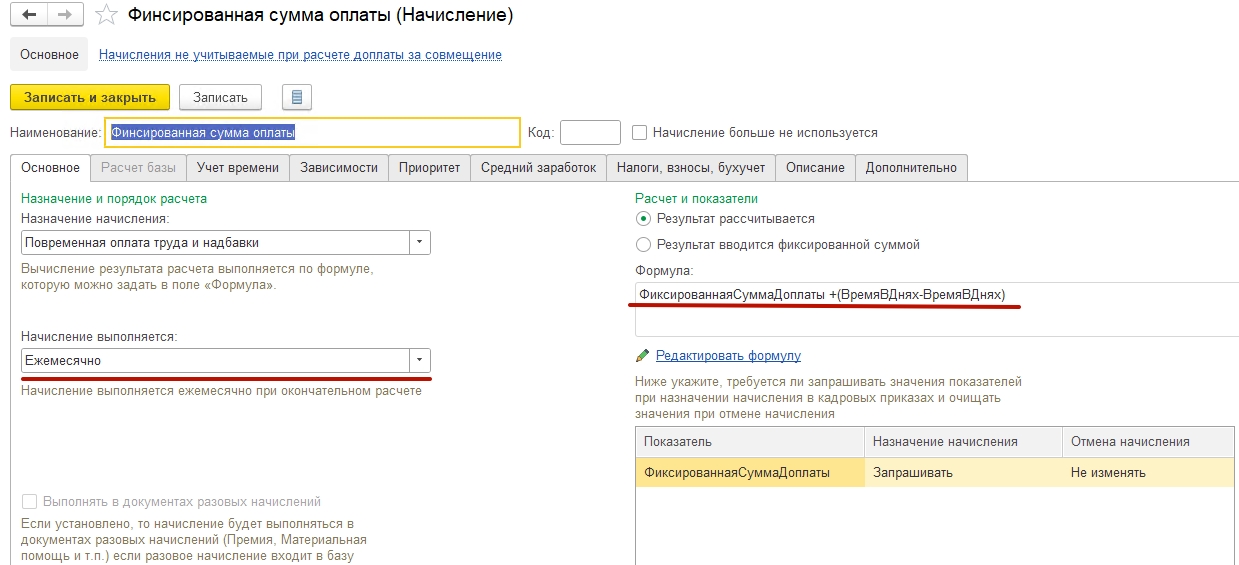Go to 'Налоги, взносы, бухучет' tab
Image resolution: width=1239 pixels, height=565 pixels.
pyautogui.click(x=690, y=168)
